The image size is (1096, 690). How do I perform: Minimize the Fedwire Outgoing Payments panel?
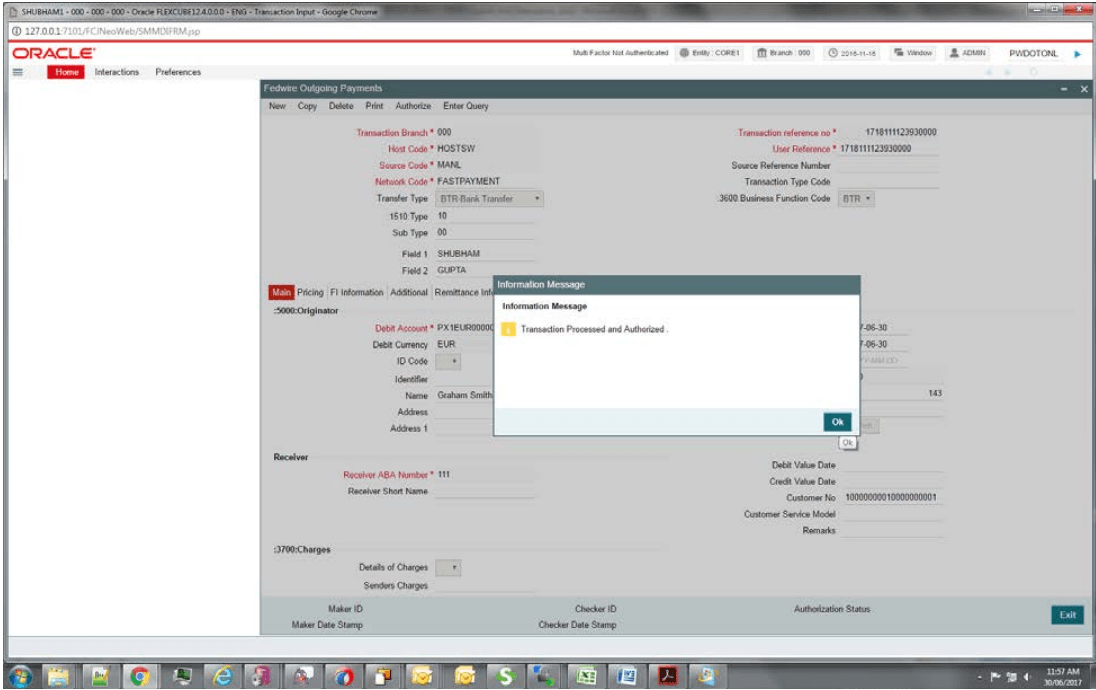pos(1064,89)
